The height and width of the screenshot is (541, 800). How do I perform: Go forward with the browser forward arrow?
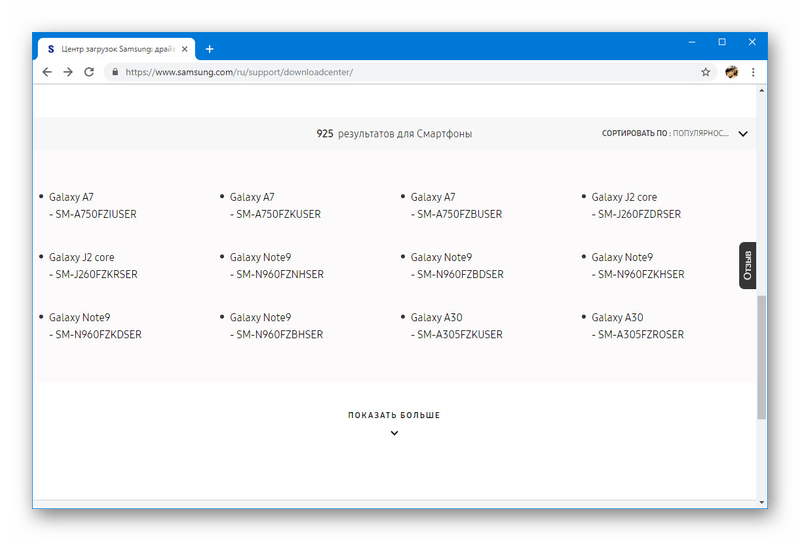coord(68,72)
